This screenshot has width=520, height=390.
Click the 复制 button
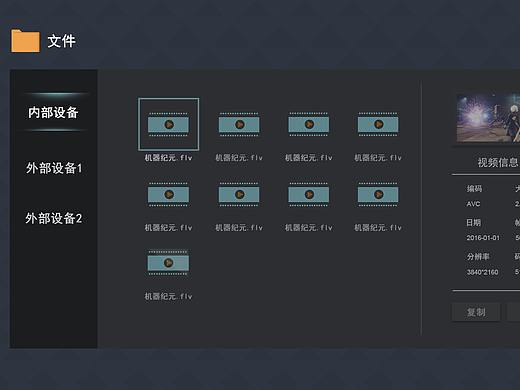[x=476, y=312]
